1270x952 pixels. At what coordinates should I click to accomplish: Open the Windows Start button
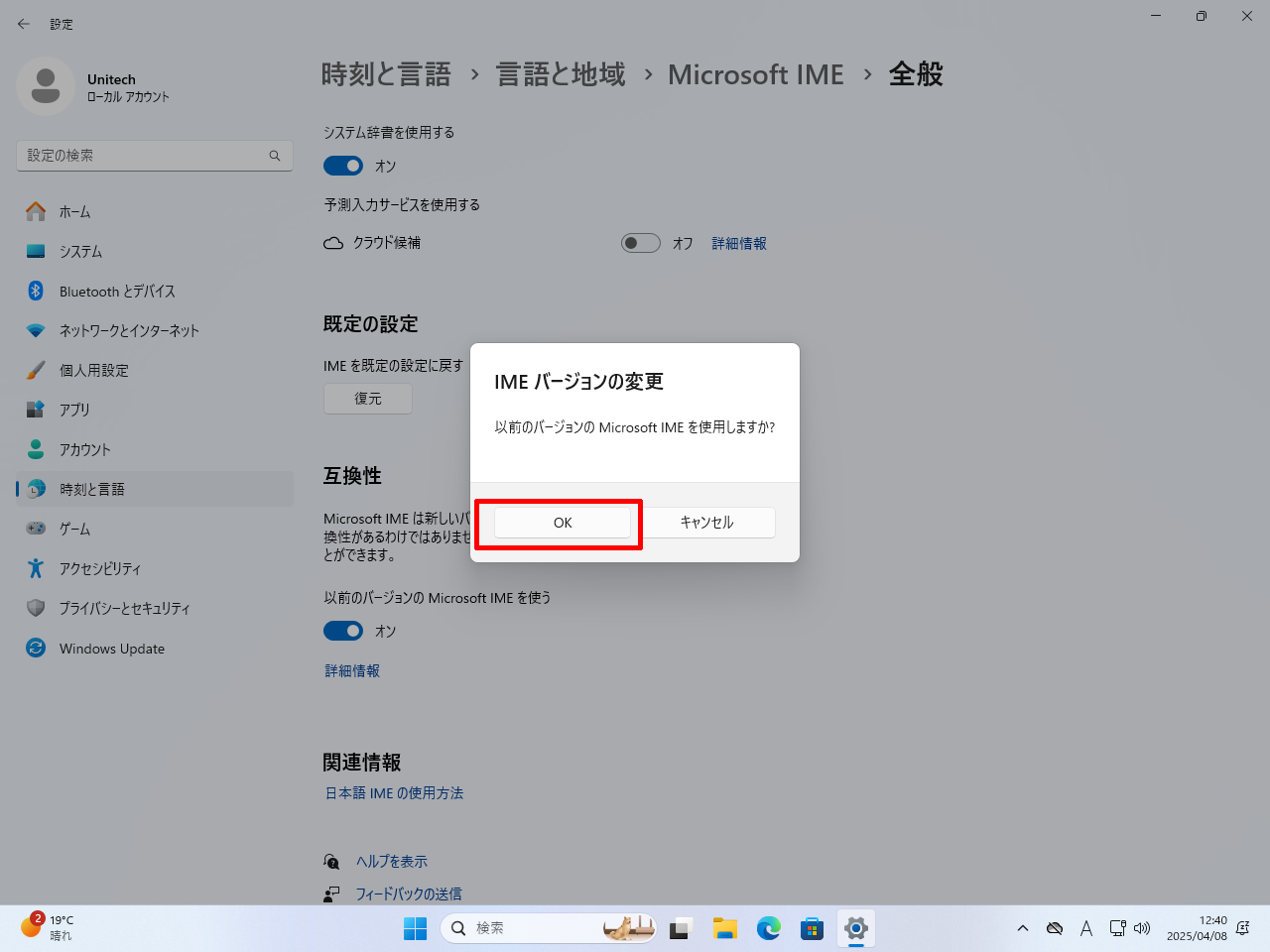[415, 928]
